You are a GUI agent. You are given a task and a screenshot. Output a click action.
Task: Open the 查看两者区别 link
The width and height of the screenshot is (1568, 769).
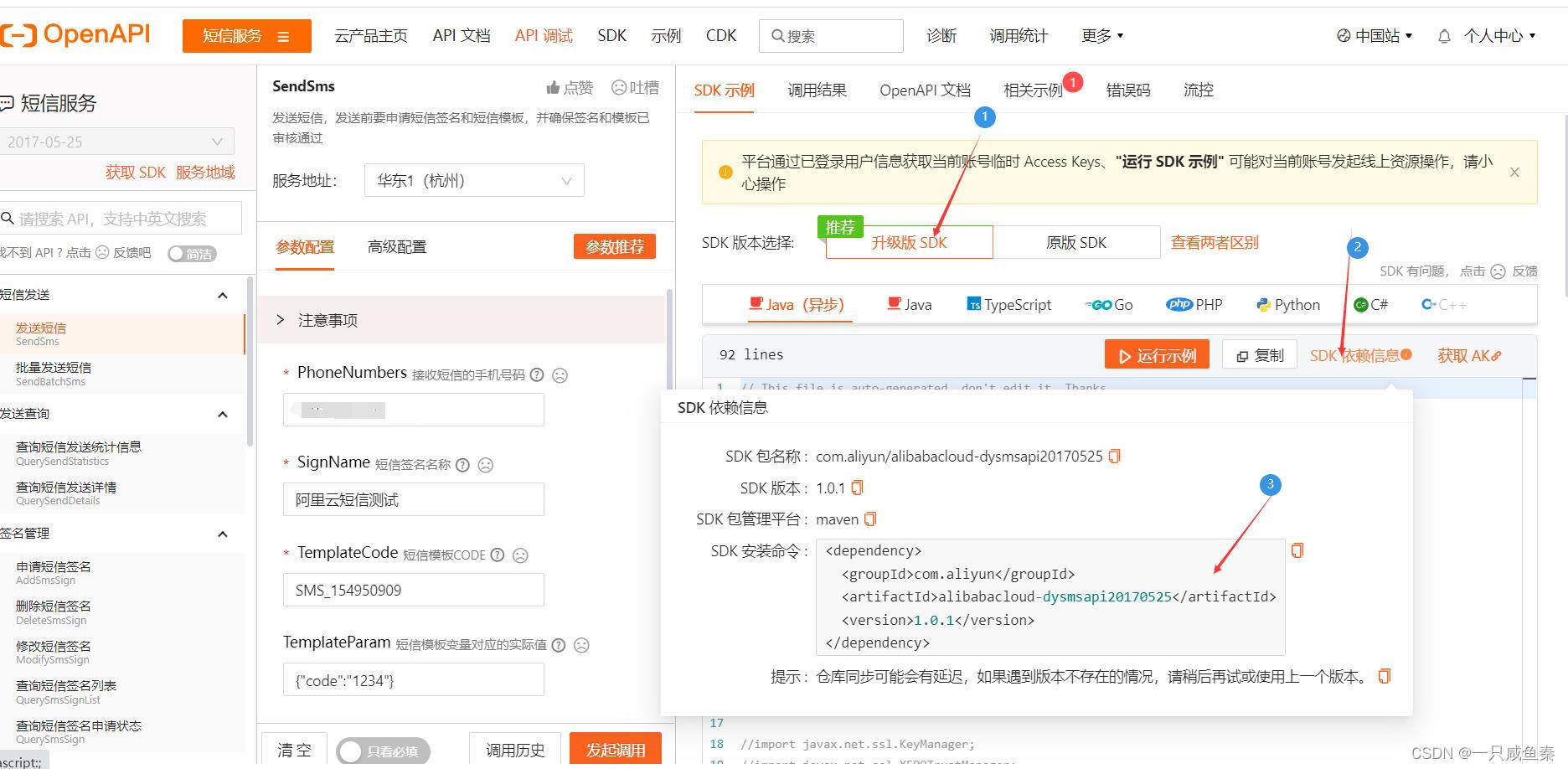point(1215,242)
